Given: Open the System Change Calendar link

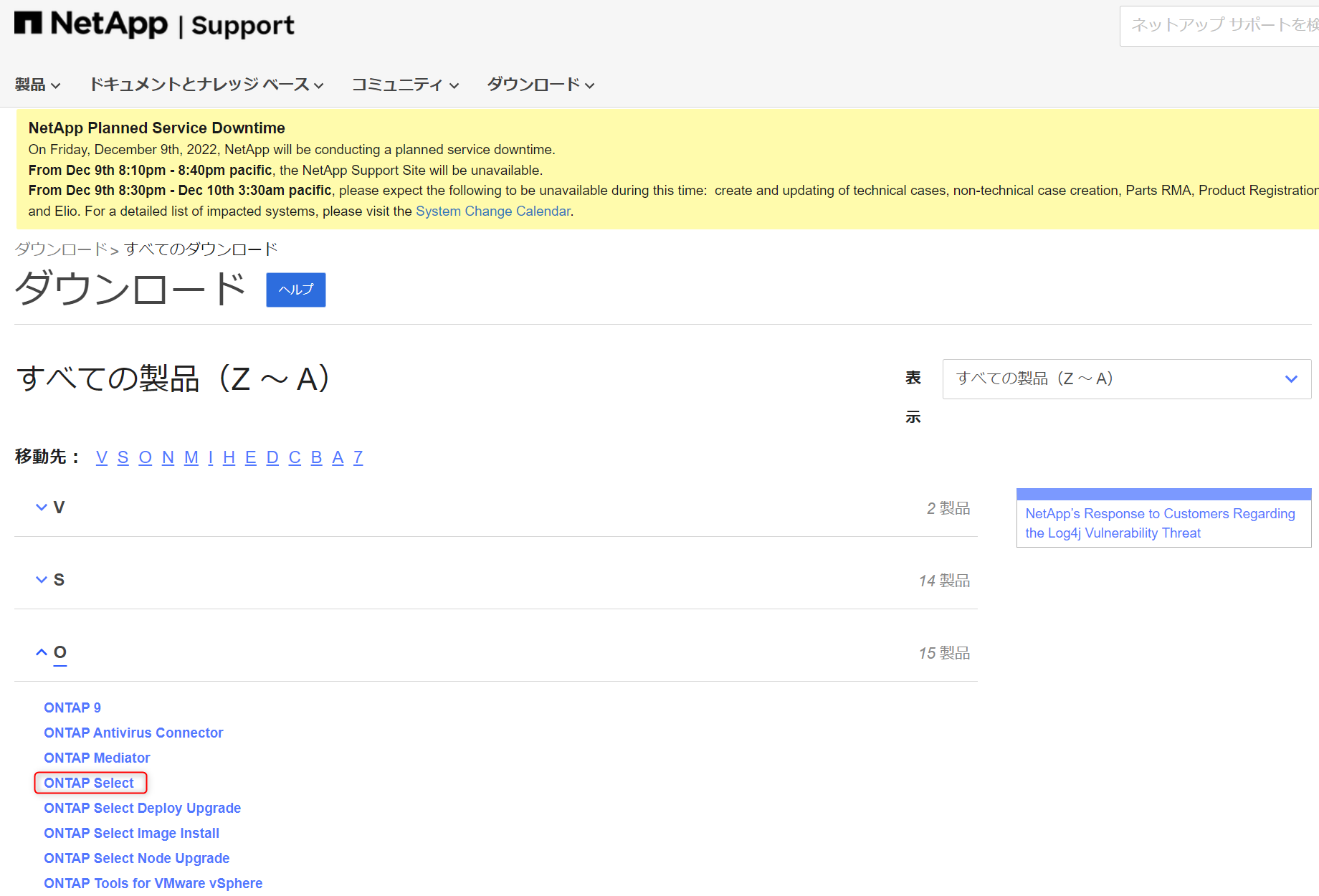Looking at the screenshot, I should [x=492, y=211].
